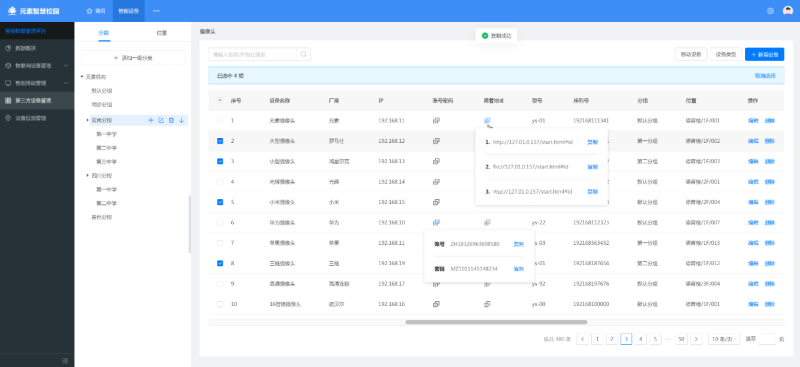This screenshot has height=367, width=800.
Task: Expand the 四川分校 tree node
Action: (87, 176)
